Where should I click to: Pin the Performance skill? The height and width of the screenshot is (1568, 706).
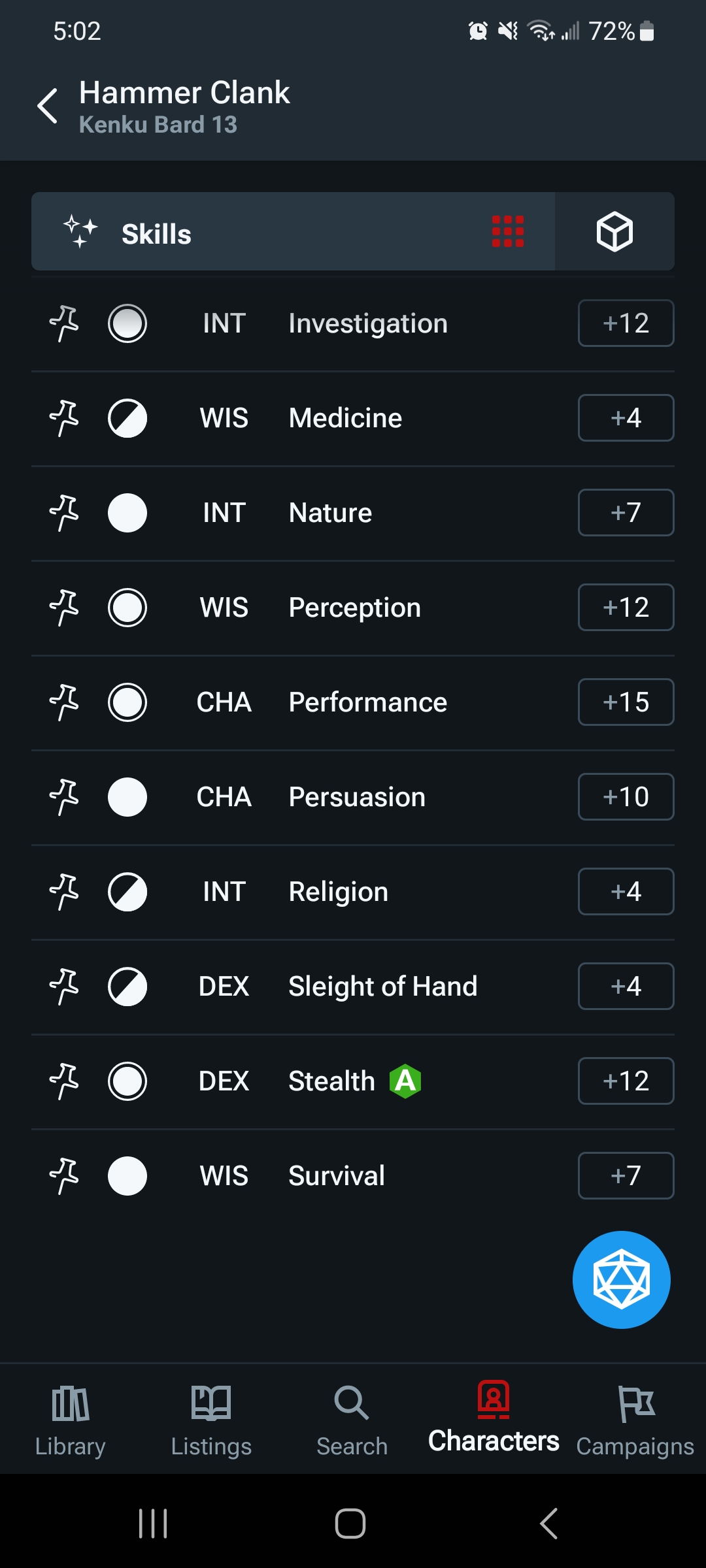tap(64, 702)
